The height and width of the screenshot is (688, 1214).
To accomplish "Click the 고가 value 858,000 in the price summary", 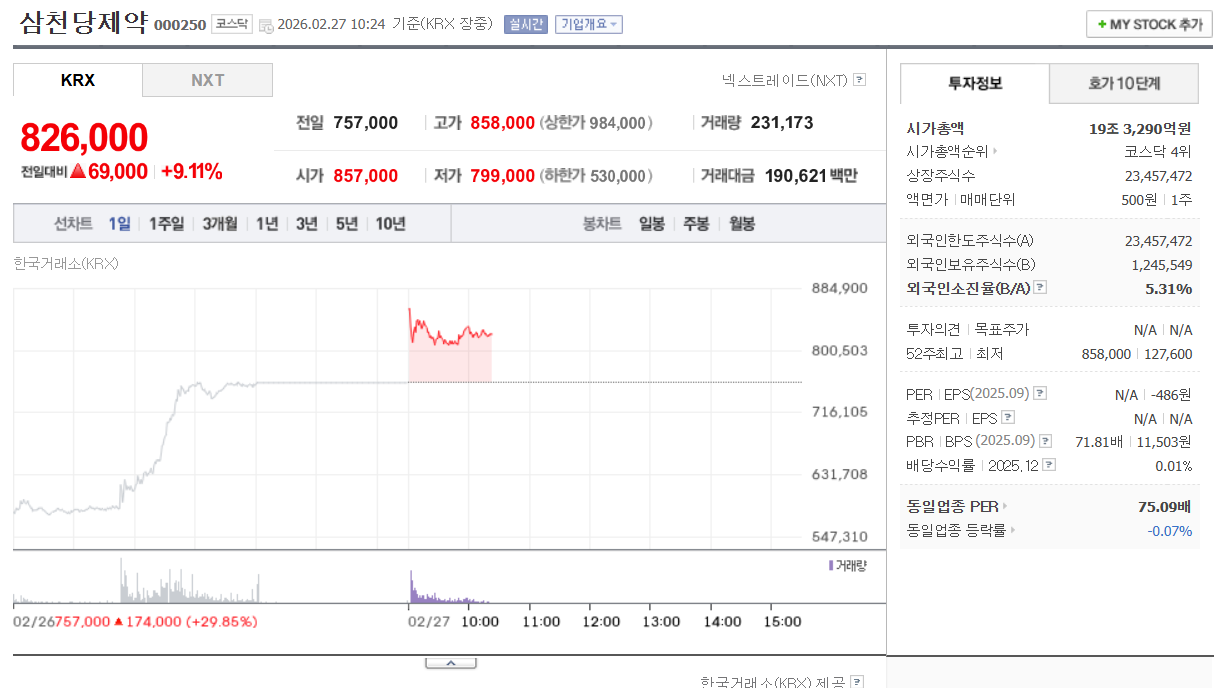I will (x=503, y=123).
